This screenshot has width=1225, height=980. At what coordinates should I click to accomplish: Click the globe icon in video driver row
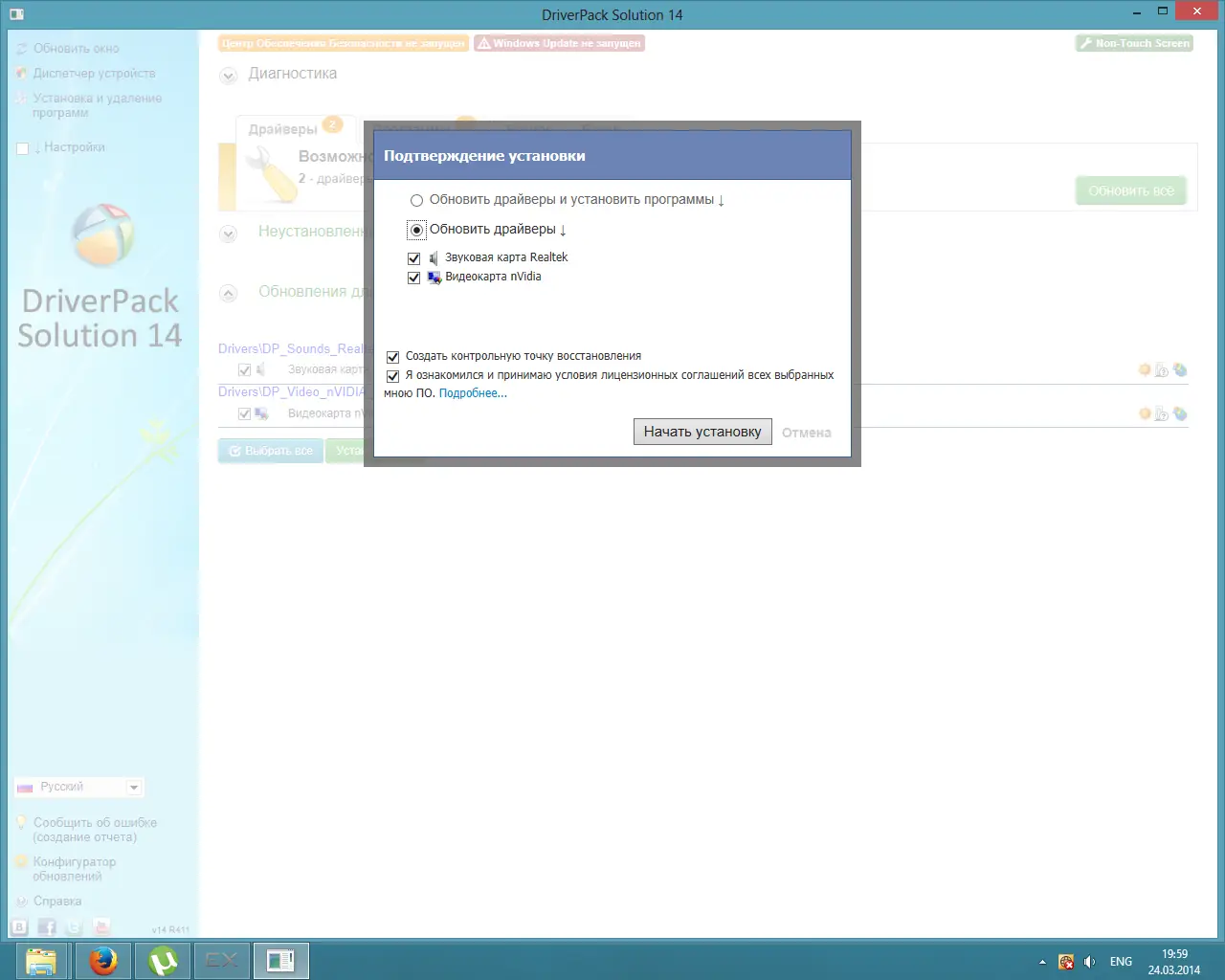[1180, 413]
